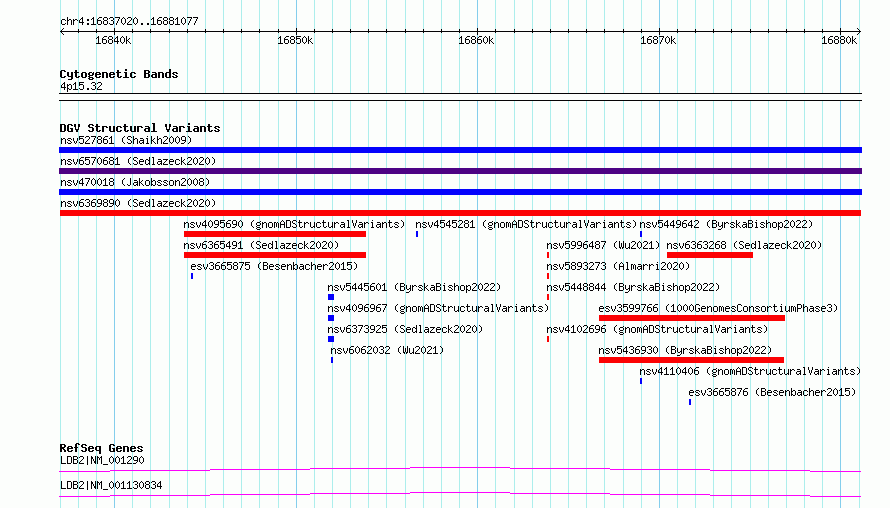Click the blue marker under nsv6373925
Screen dimensions: 890x508
click(x=331, y=339)
